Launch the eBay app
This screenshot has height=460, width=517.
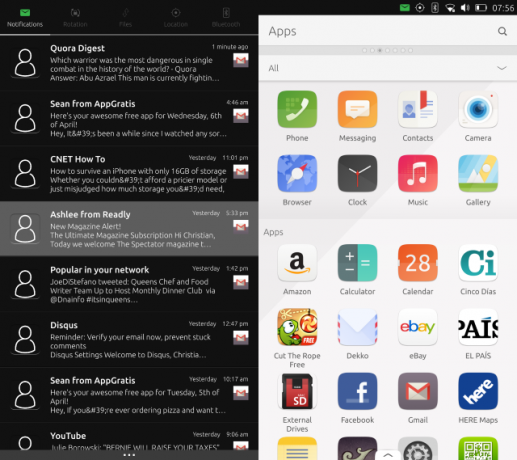pyautogui.click(x=418, y=327)
